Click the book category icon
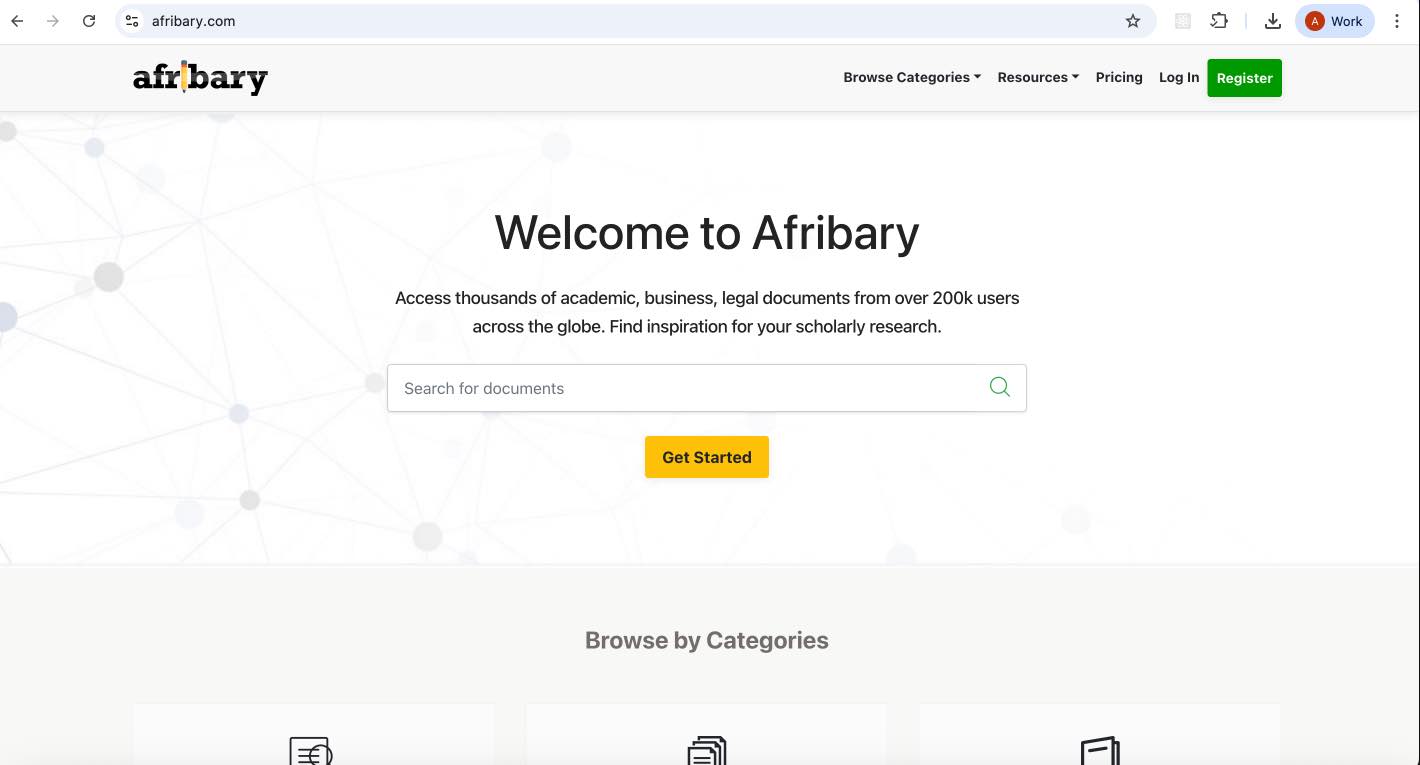The height and width of the screenshot is (765, 1420). [1099, 751]
